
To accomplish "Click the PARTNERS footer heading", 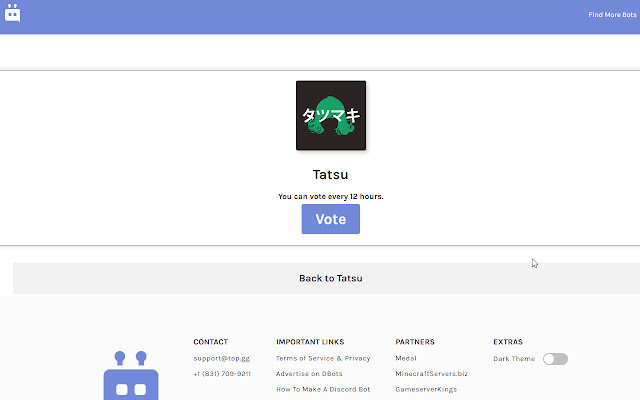I will click(415, 342).
